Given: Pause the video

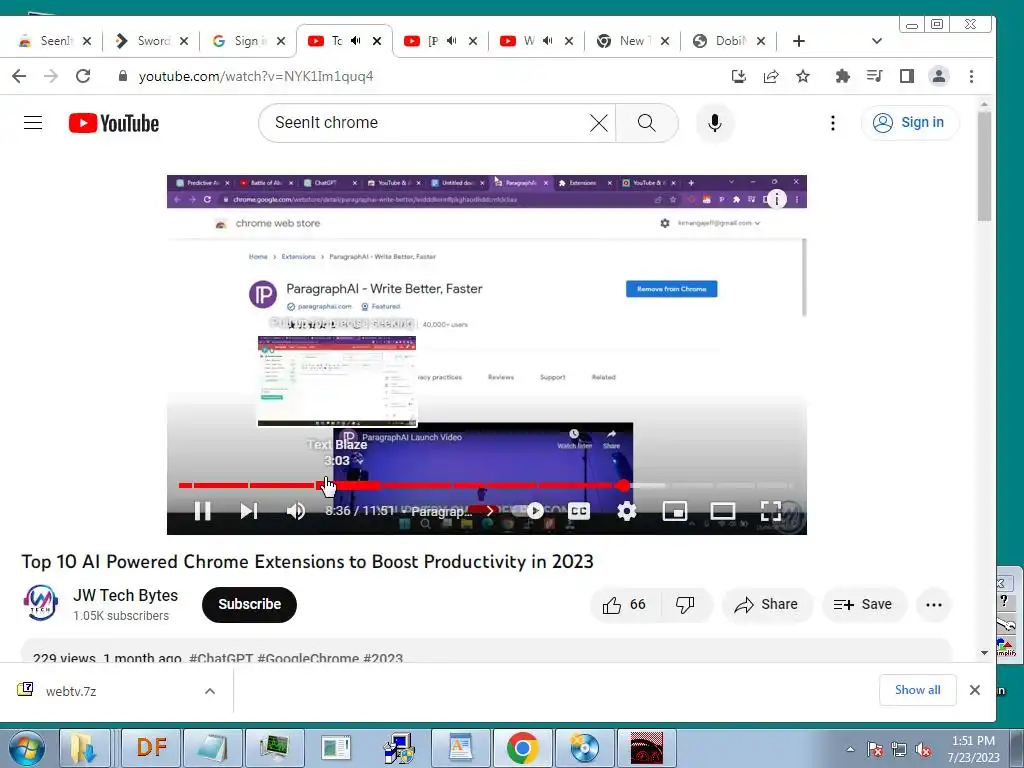Looking at the screenshot, I should [x=202, y=511].
